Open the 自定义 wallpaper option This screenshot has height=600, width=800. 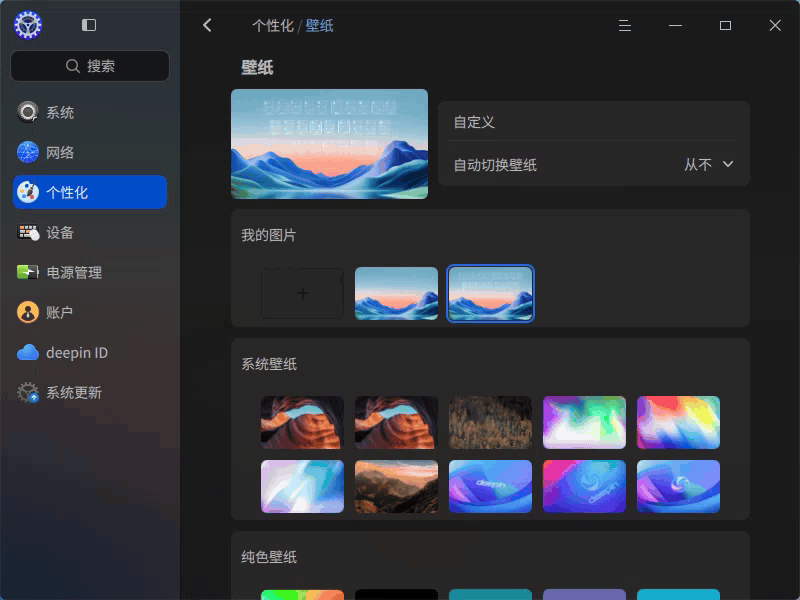594,122
